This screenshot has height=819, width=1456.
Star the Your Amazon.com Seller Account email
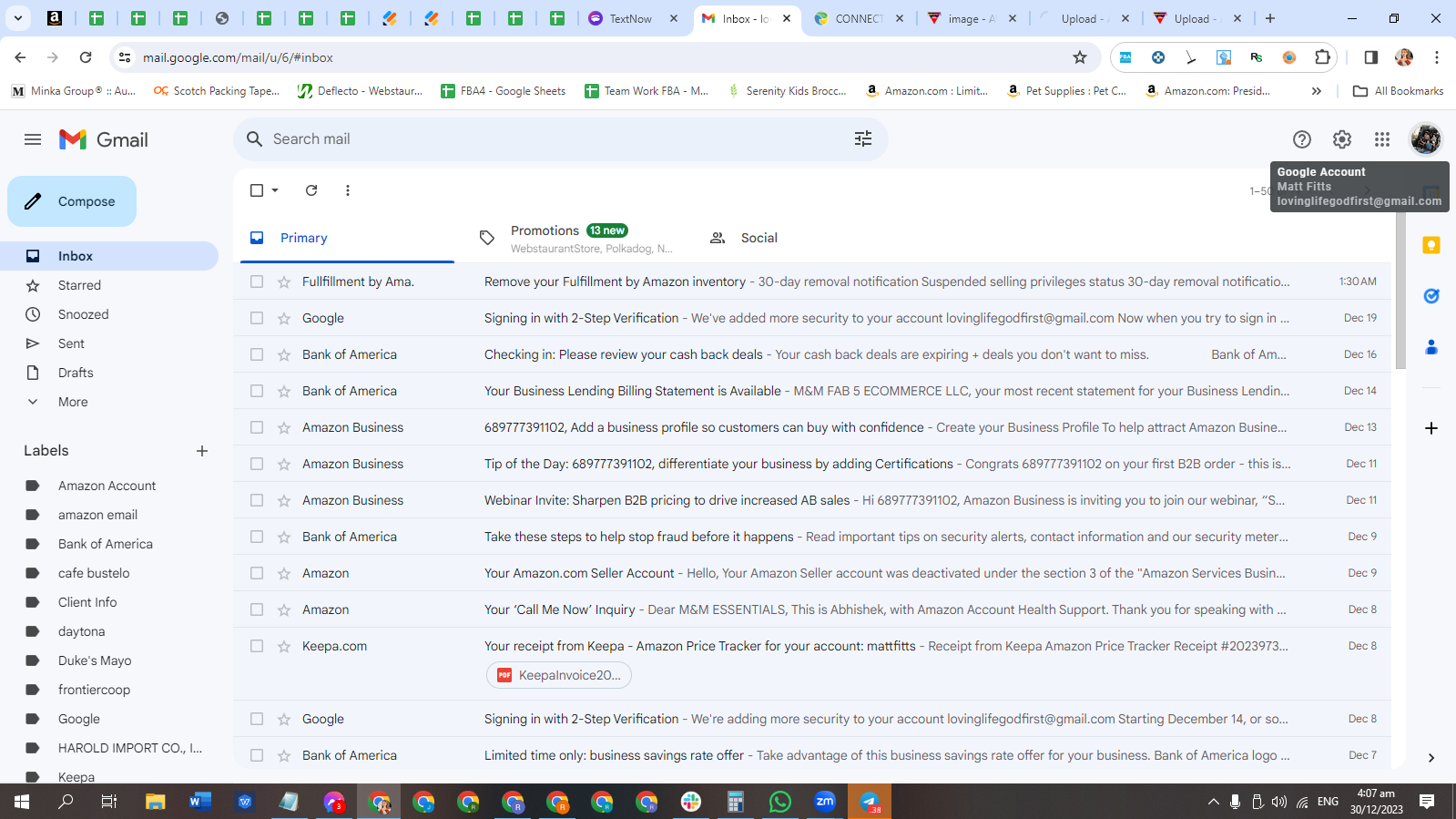click(x=284, y=573)
